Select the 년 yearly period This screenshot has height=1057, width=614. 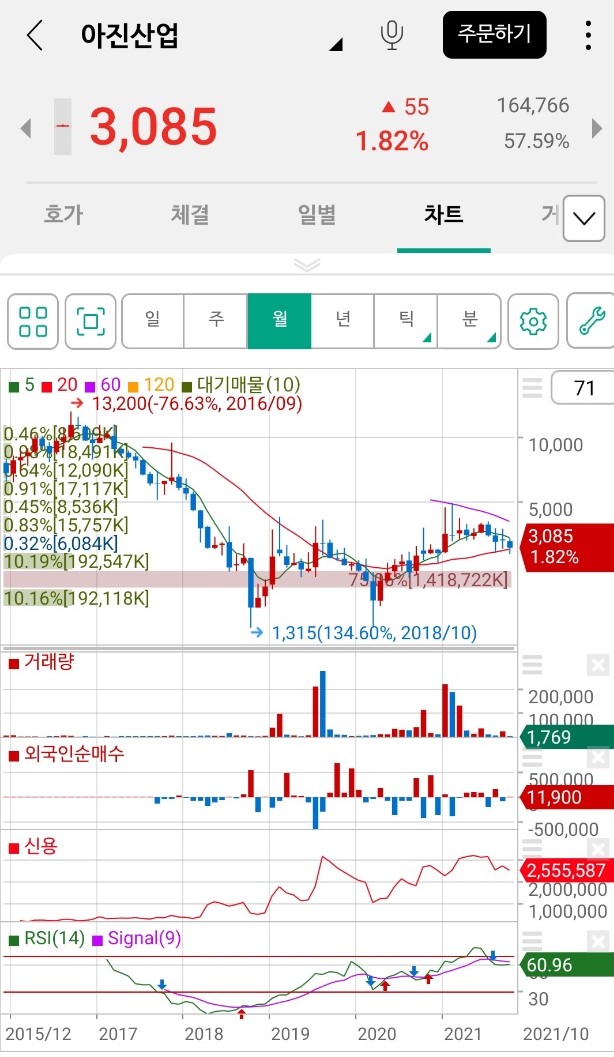click(343, 321)
